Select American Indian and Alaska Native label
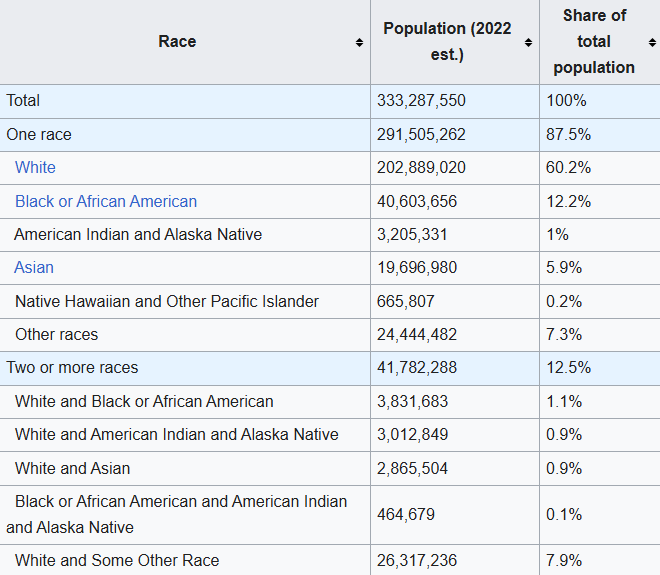This screenshot has width=660, height=575. (x=138, y=234)
